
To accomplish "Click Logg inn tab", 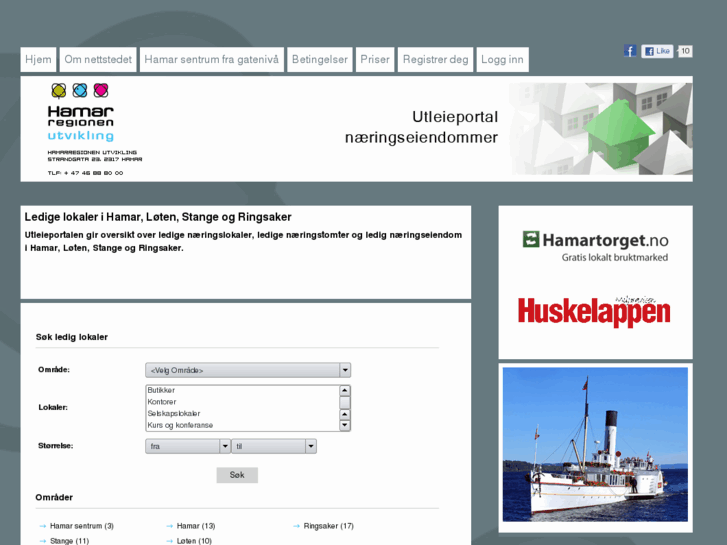I will pyautogui.click(x=502, y=59).
